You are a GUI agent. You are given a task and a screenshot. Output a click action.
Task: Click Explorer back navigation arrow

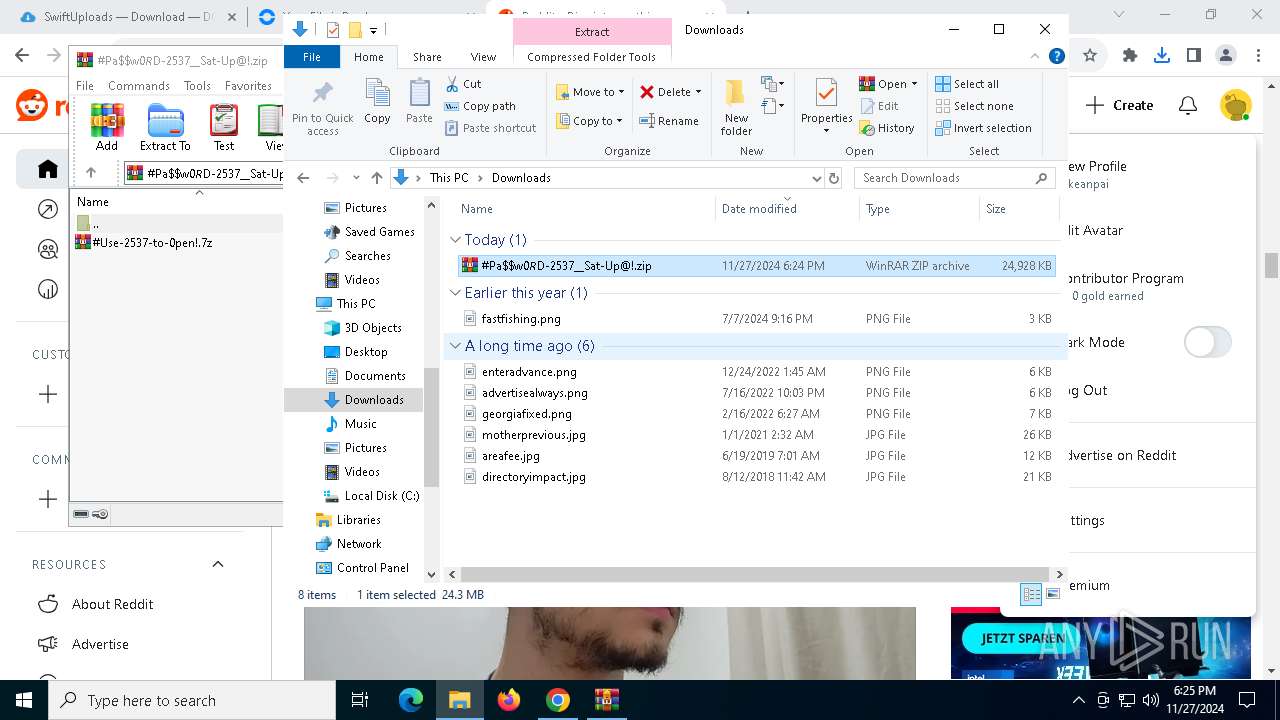point(303,178)
